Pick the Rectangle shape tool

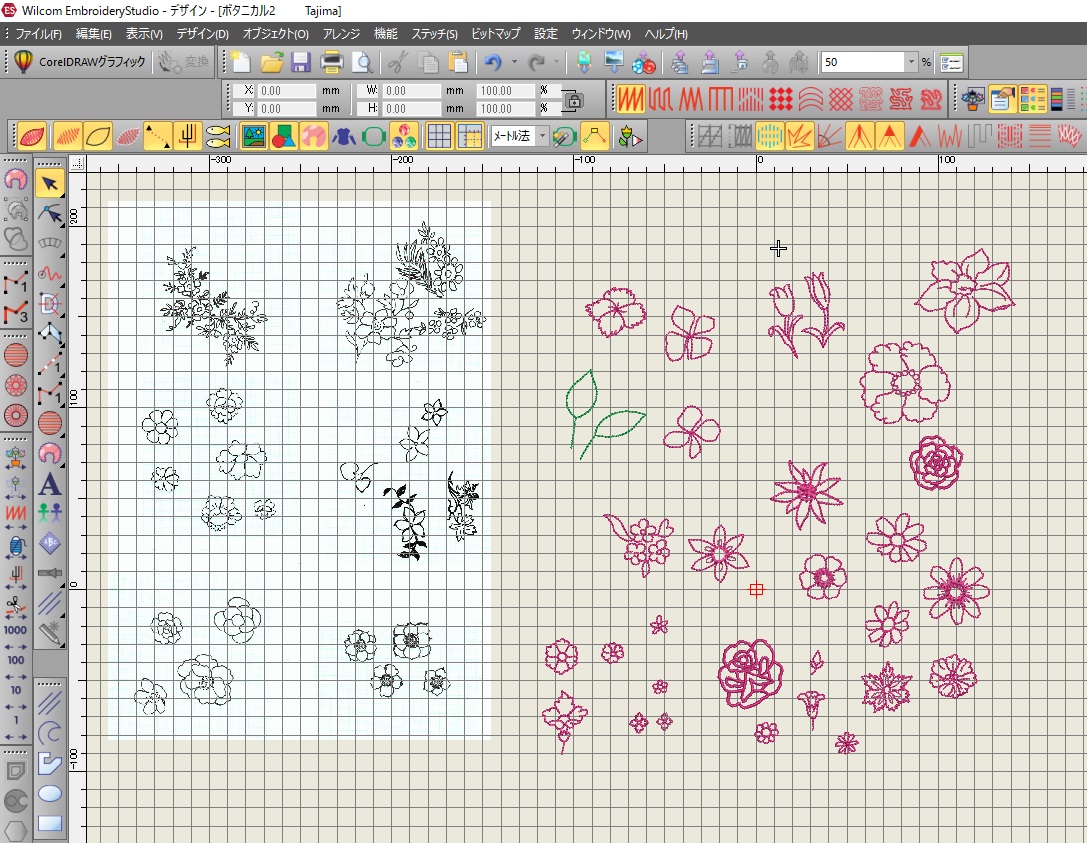pyautogui.click(x=49, y=823)
